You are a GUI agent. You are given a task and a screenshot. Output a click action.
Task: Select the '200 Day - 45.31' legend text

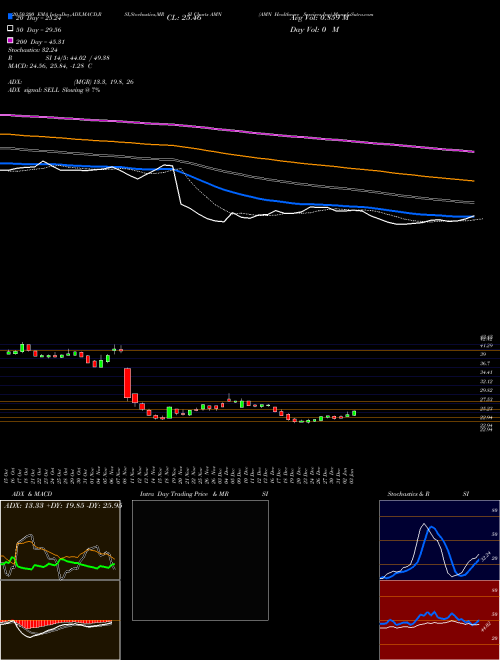[x=40, y=42]
